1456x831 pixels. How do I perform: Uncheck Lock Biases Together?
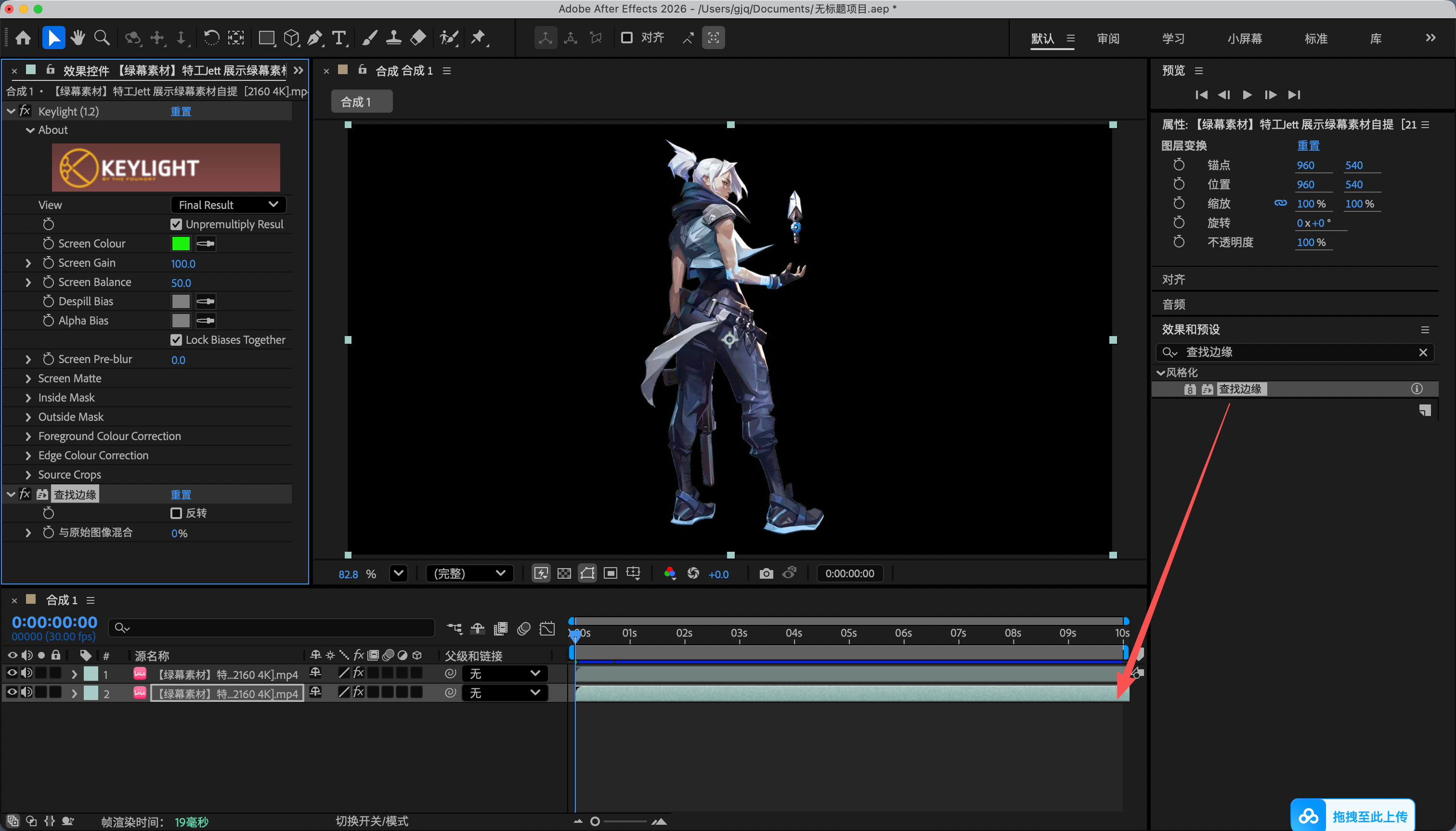176,339
